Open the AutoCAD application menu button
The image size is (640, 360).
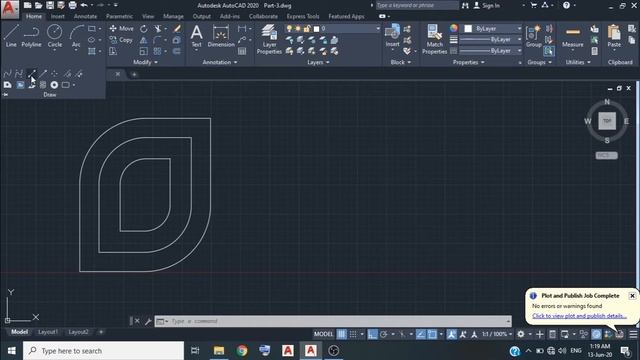click(9, 9)
